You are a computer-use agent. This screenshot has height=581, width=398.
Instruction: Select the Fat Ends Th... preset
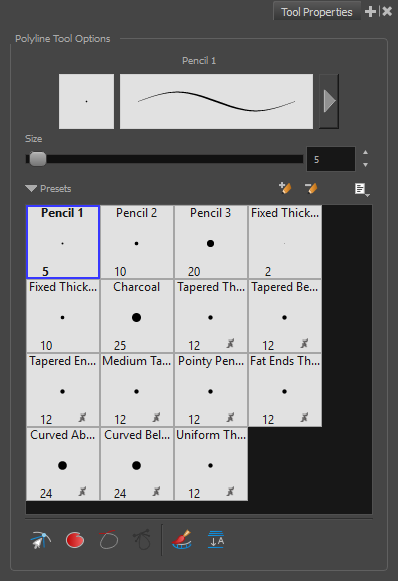(x=285, y=390)
